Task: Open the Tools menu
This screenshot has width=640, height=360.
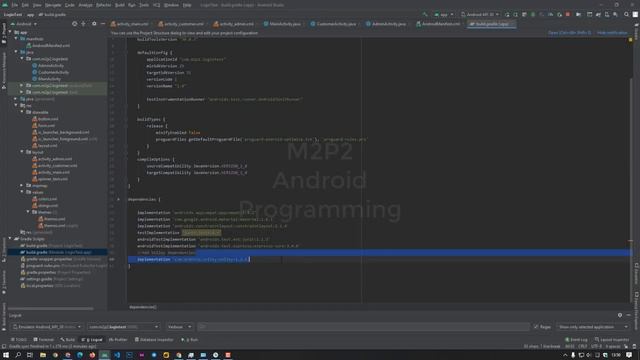Action: point(144,5)
